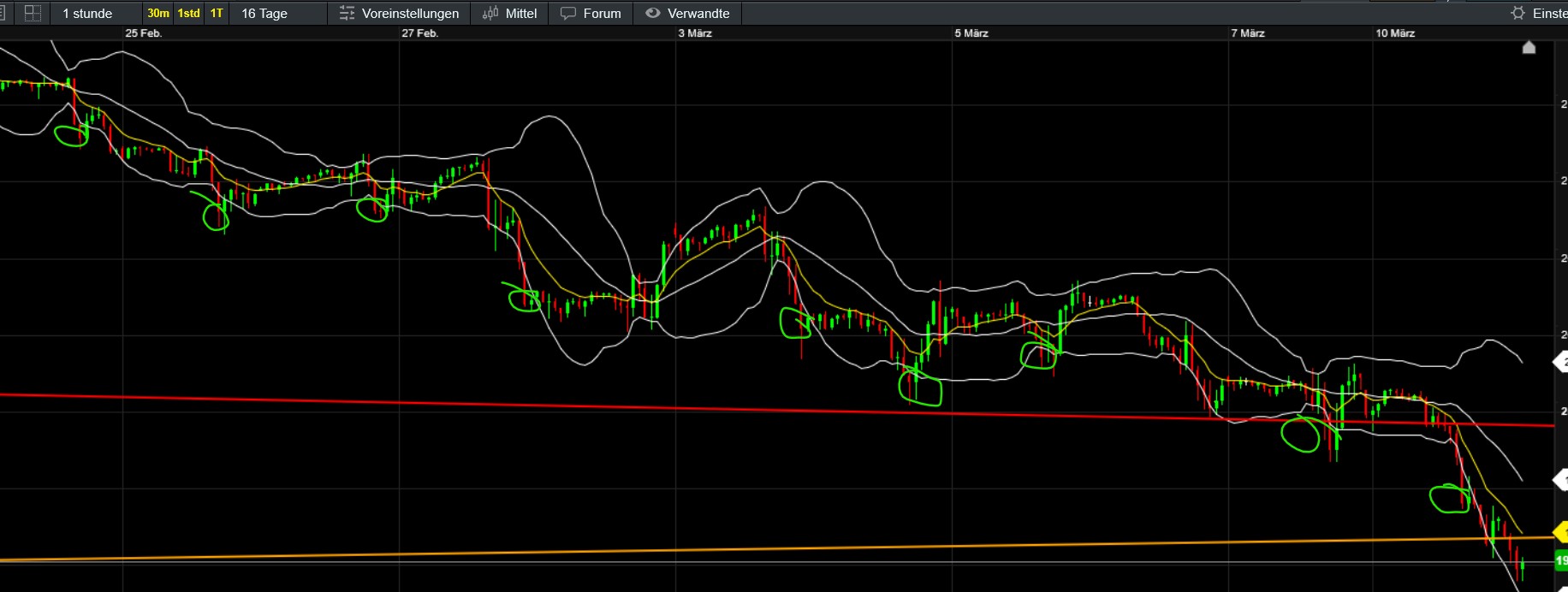Expand the '1 stunde' interval dropdown
Viewport: 1568px width, 592px height.
(x=87, y=13)
